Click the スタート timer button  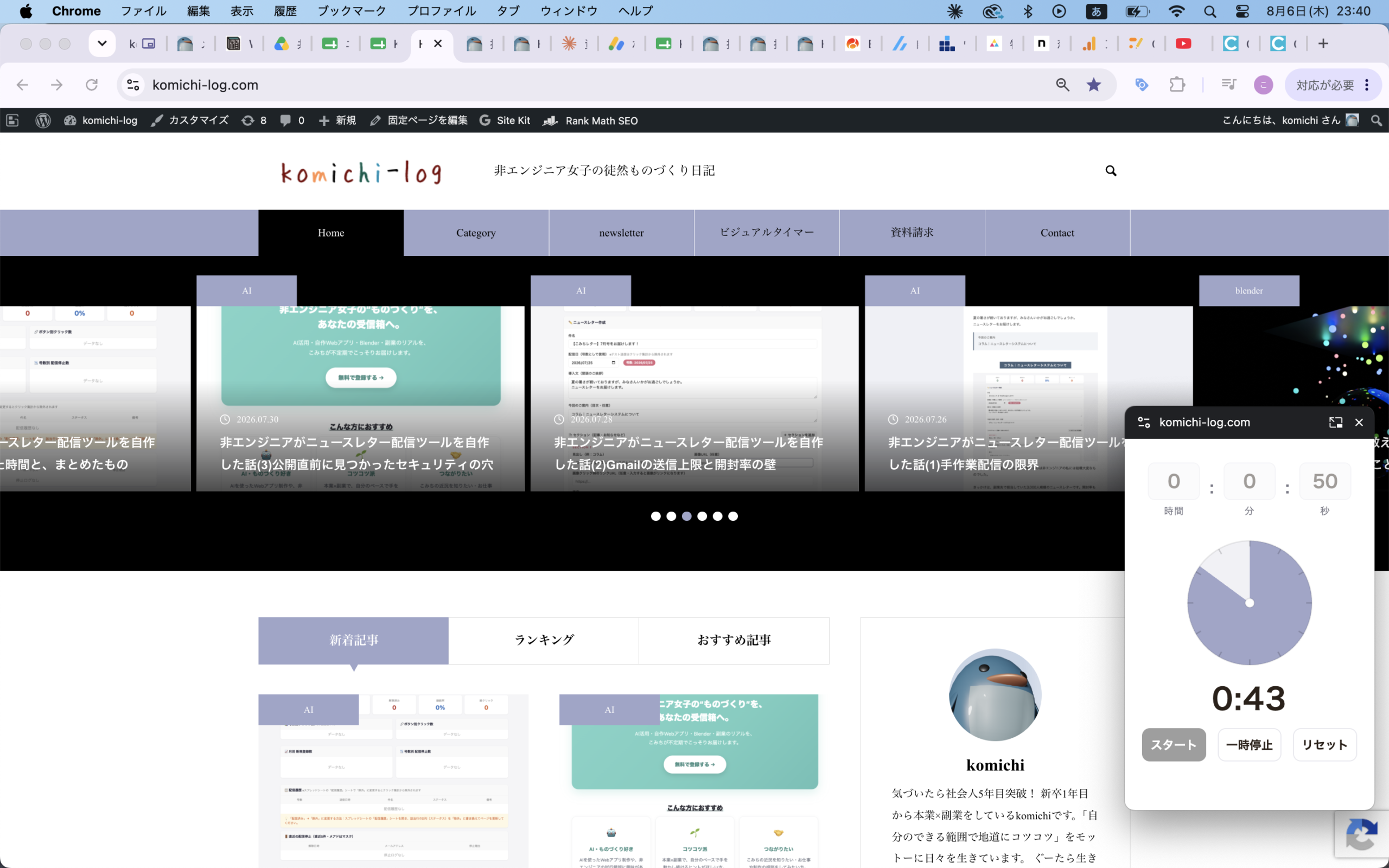1174,745
